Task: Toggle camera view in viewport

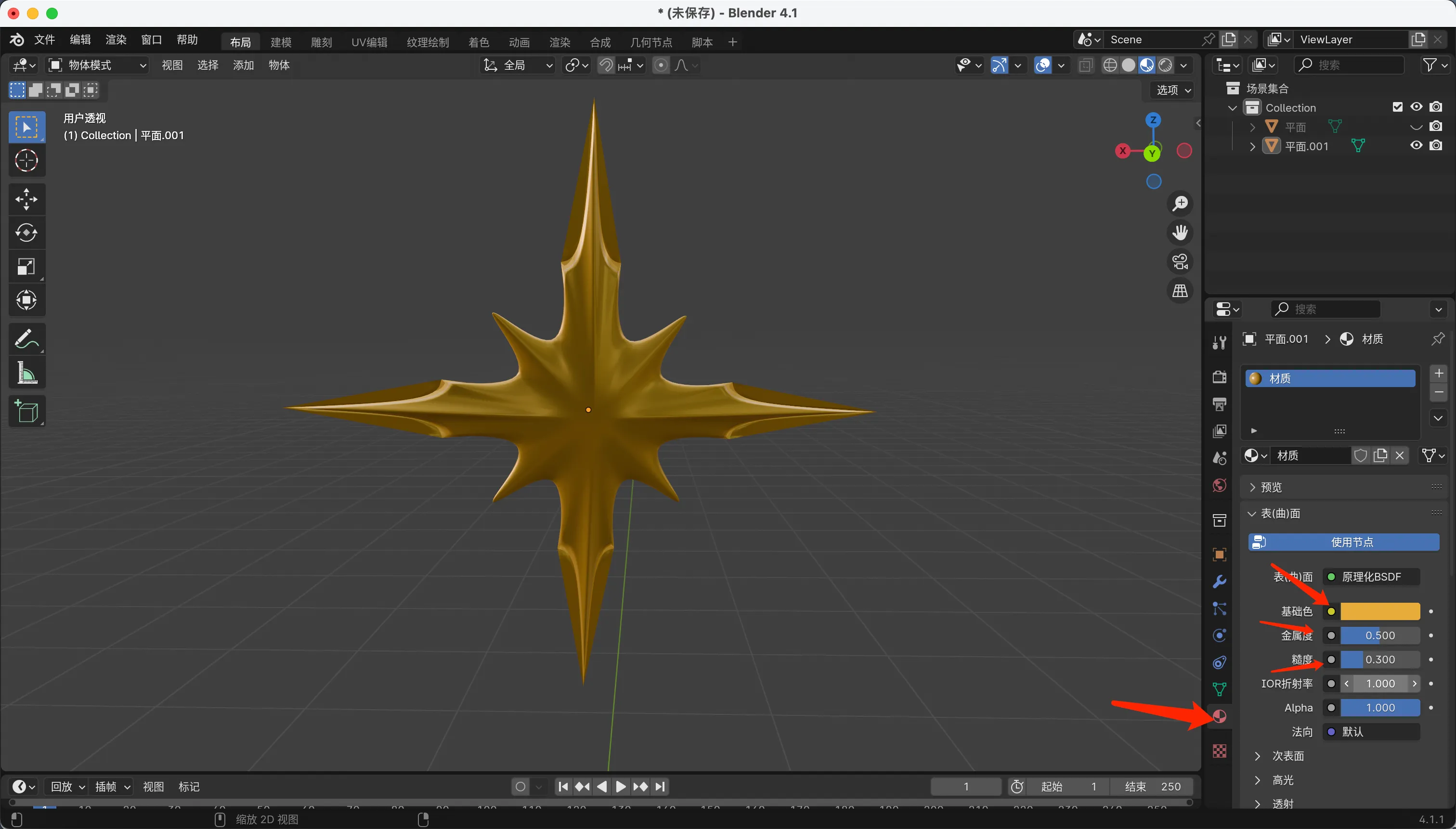Action: coord(1180,262)
